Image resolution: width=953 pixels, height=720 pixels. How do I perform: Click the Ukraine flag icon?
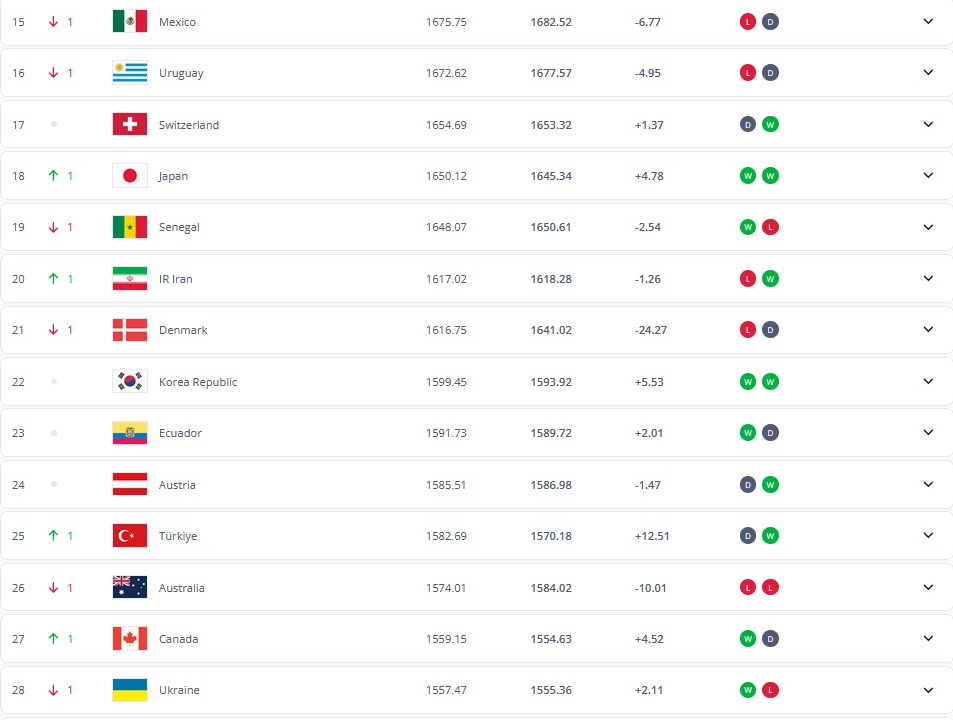[x=130, y=690]
